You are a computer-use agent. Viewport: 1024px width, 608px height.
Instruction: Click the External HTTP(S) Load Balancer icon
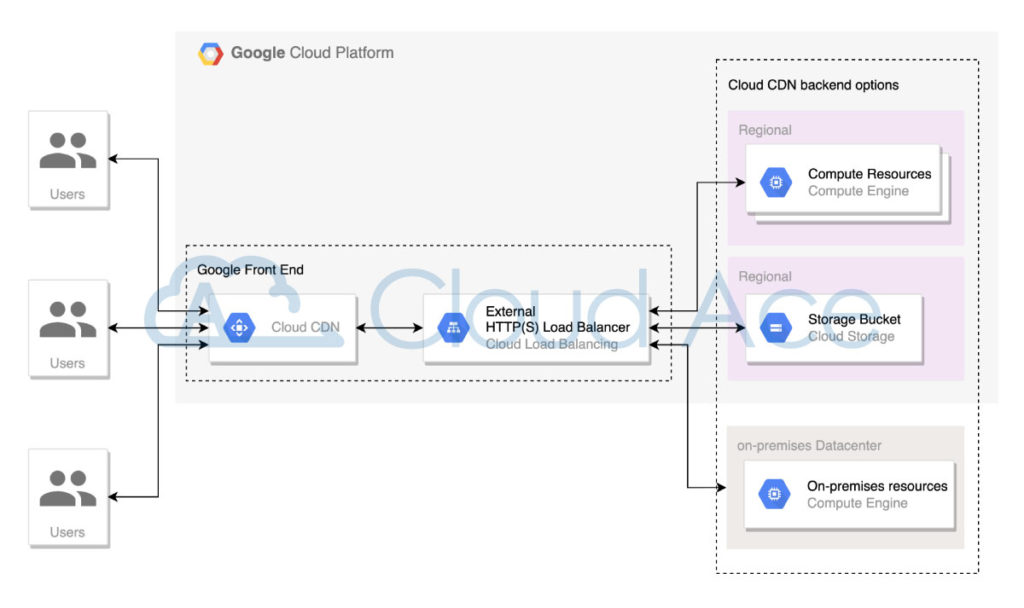point(452,325)
